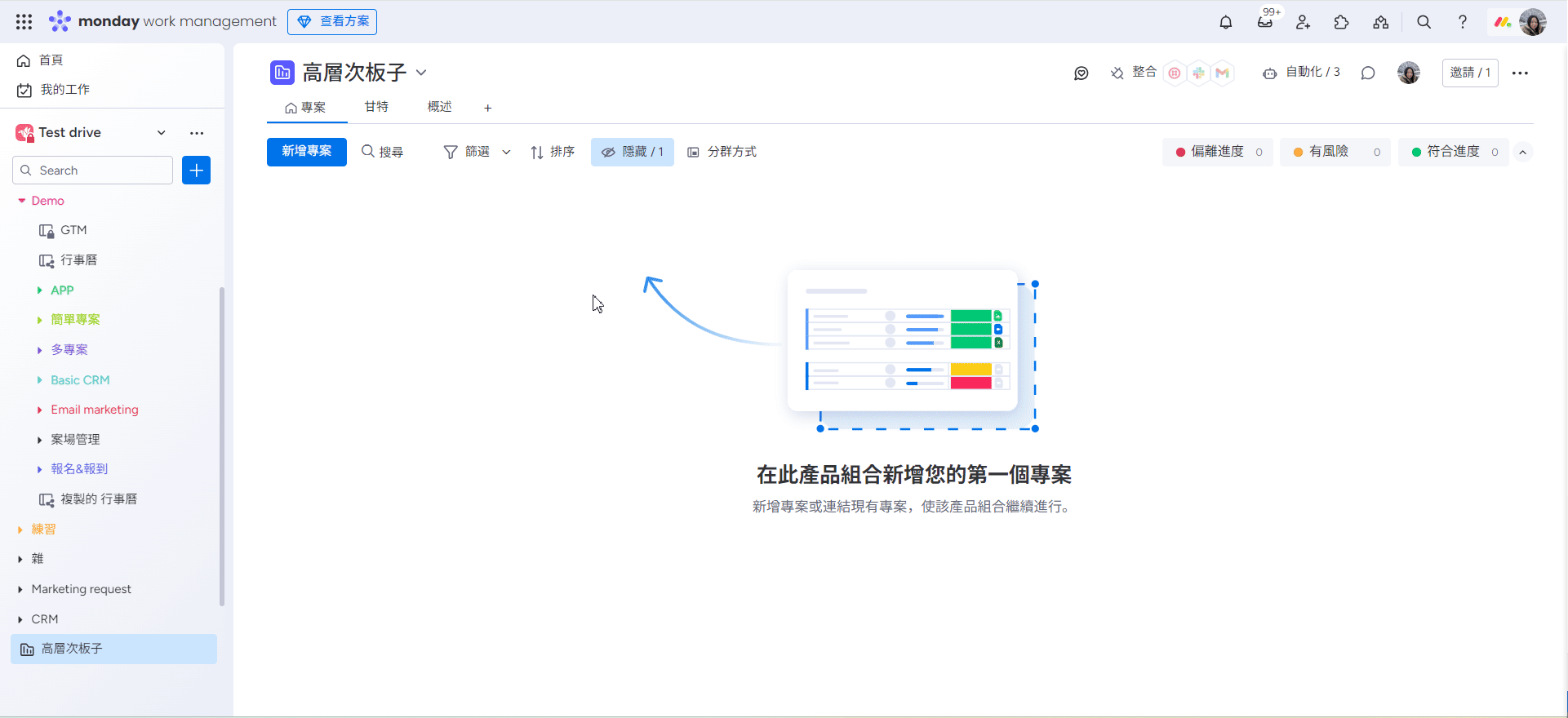This screenshot has height=718, width=1568.
Task: Click the 新增專案 button
Action: (307, 152)
